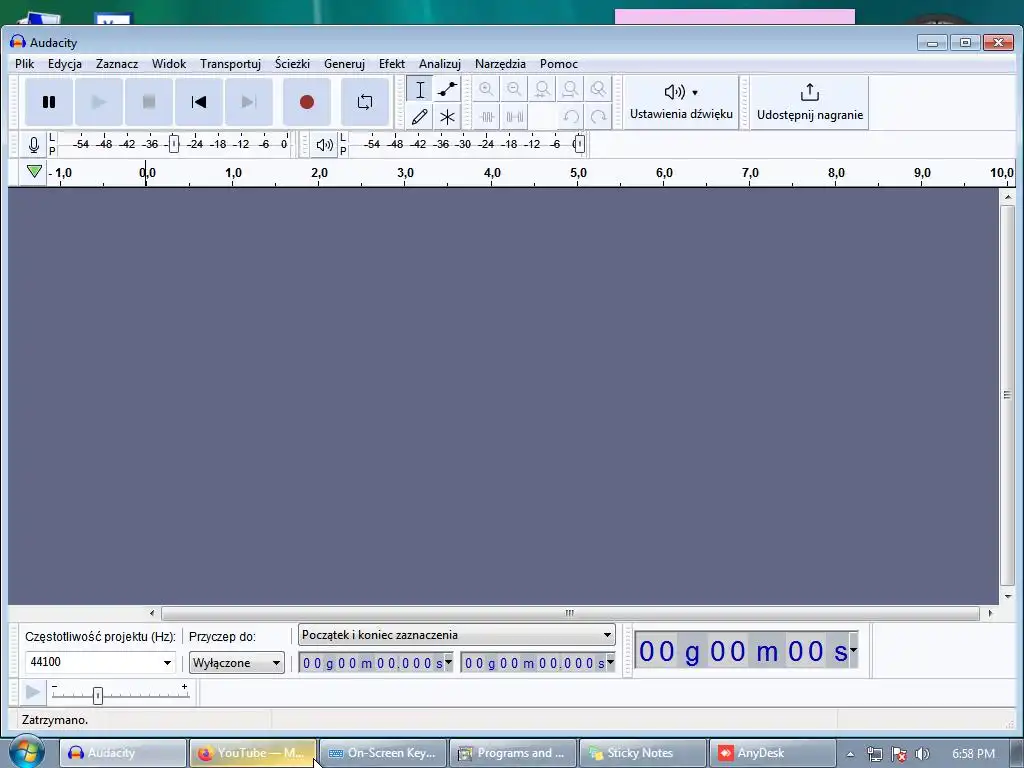Click Trim audio outside selection icon
Screen dimensions: 1024x768
point(487,117)
